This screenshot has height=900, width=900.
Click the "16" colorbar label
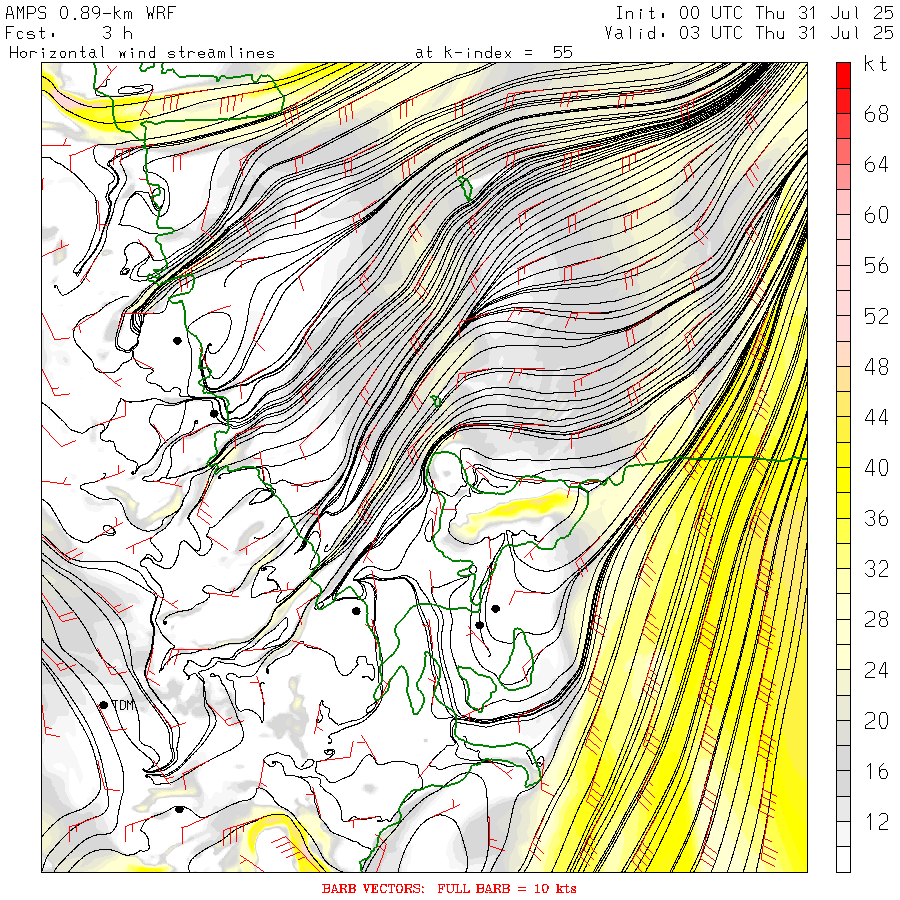tap(876, 771)
